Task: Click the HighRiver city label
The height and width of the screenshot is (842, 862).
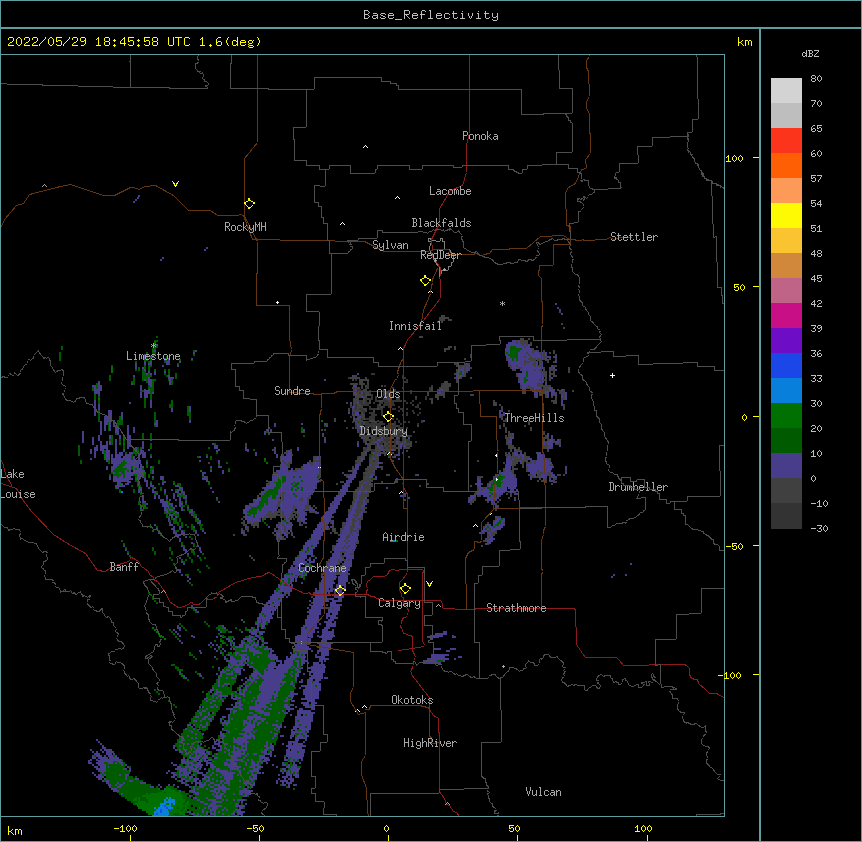Action: pos(430,743)
